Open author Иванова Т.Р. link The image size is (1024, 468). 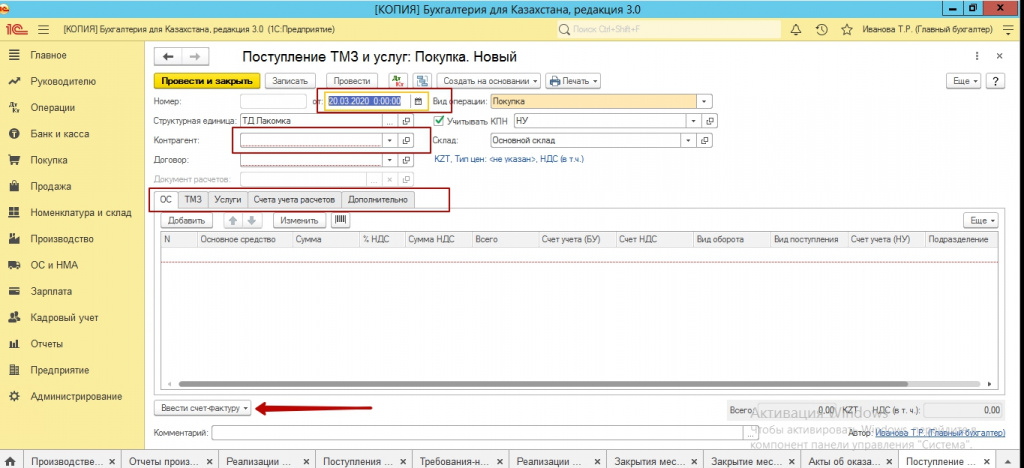938,433
